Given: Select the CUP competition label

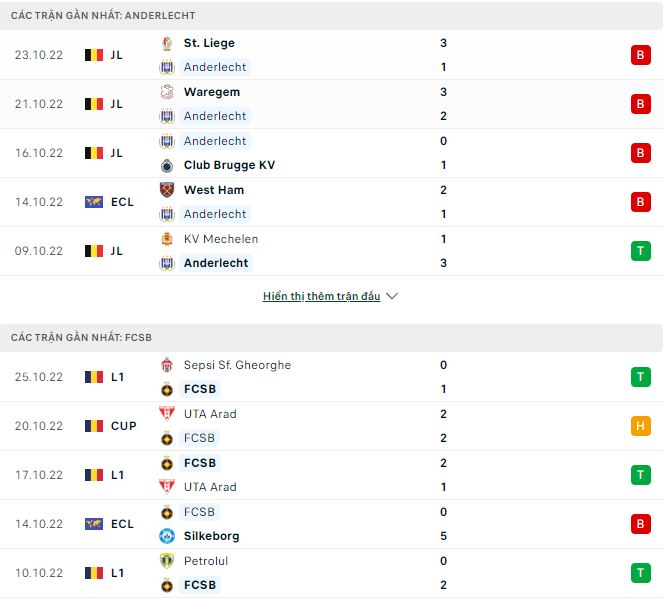Looking at the screenshot, I should tap(124, 426).
